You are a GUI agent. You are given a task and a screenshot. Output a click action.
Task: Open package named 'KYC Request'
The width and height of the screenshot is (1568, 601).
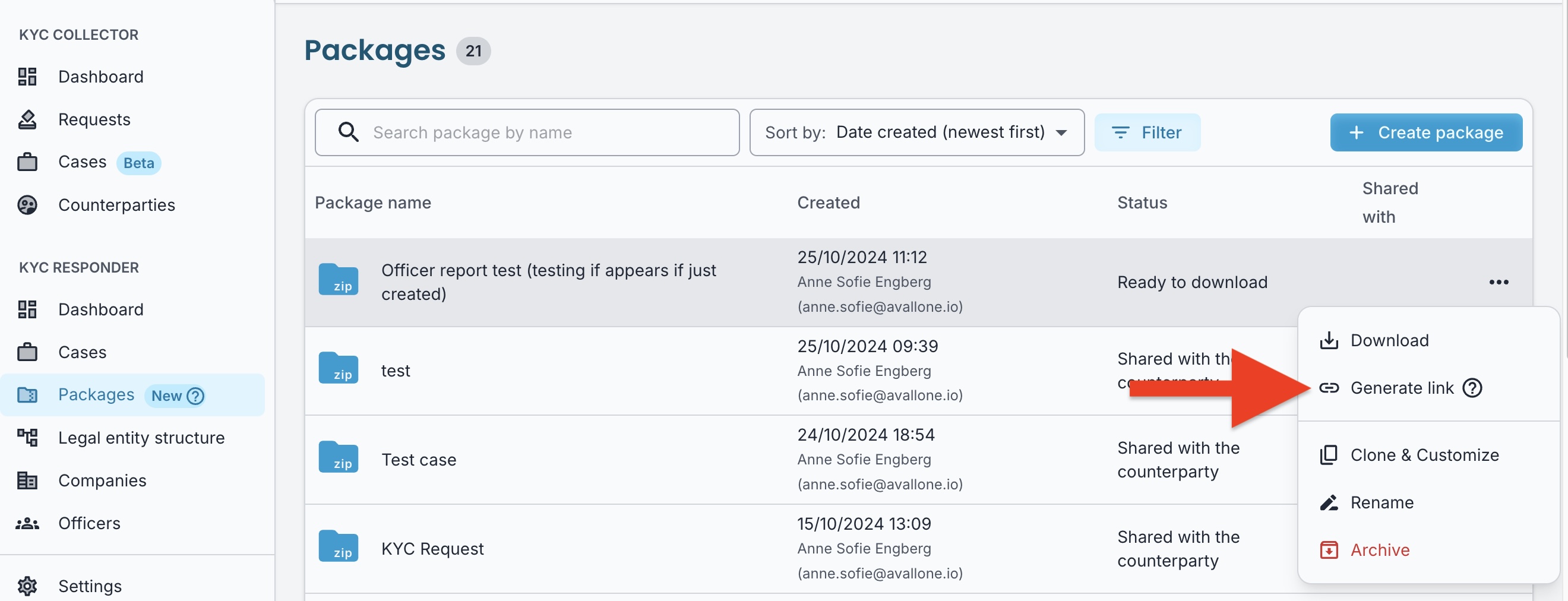432,548
